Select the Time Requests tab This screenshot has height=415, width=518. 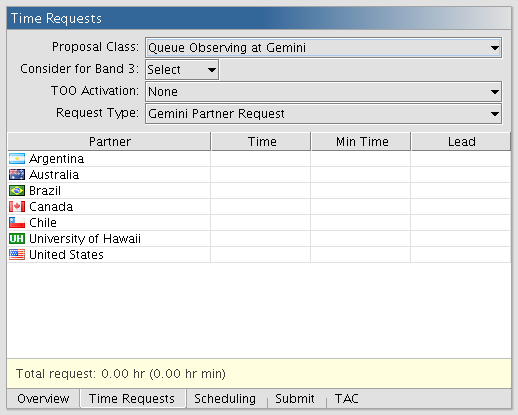click(x=132, y=399)
